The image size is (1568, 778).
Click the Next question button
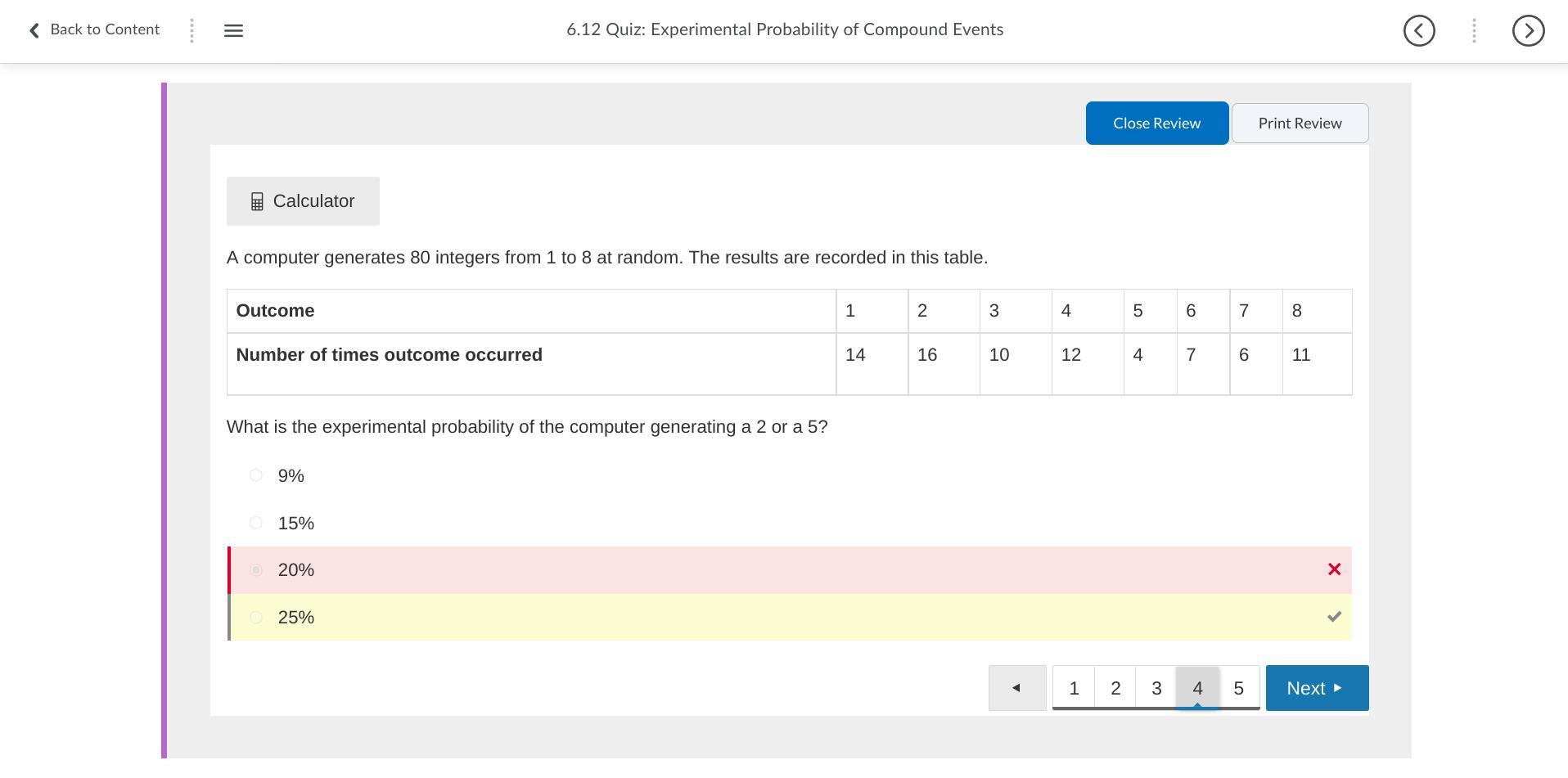(1316, 688)
